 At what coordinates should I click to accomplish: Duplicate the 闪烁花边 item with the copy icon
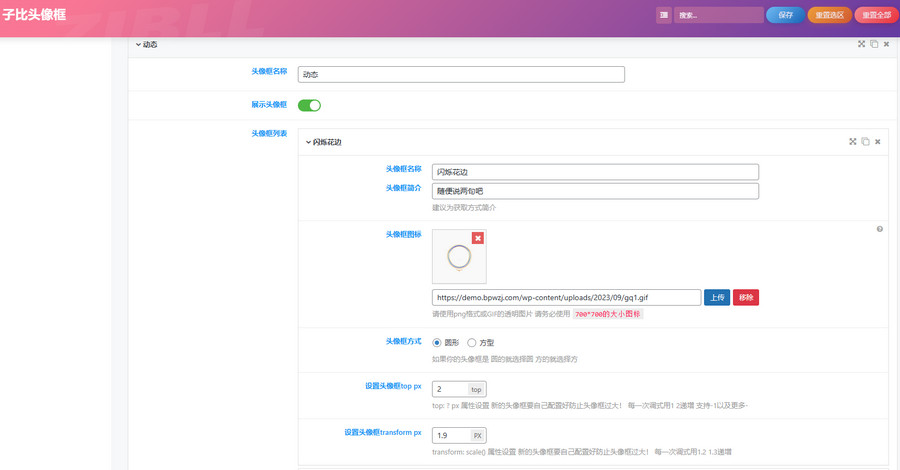point(865,142)
